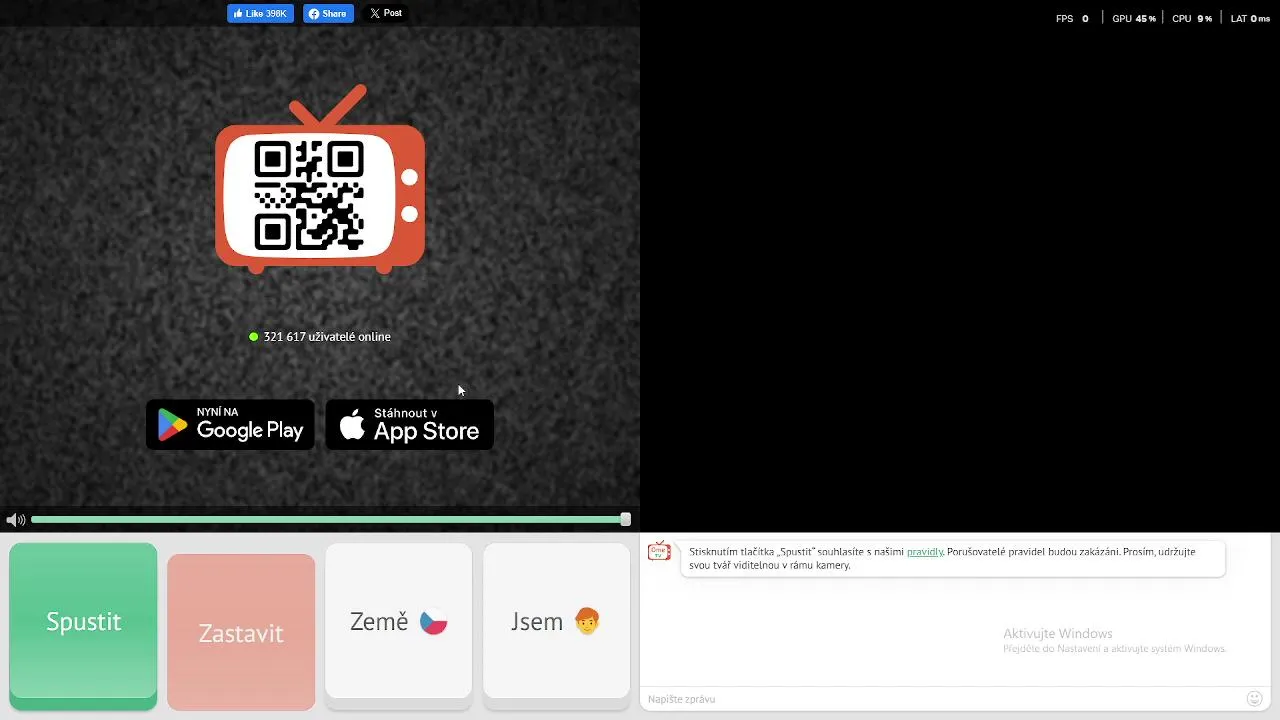Image resolution: width=1280 pixels, height=720 pixels.
Task: Click the FPS counter in overlay
Action: [1072, 19]
